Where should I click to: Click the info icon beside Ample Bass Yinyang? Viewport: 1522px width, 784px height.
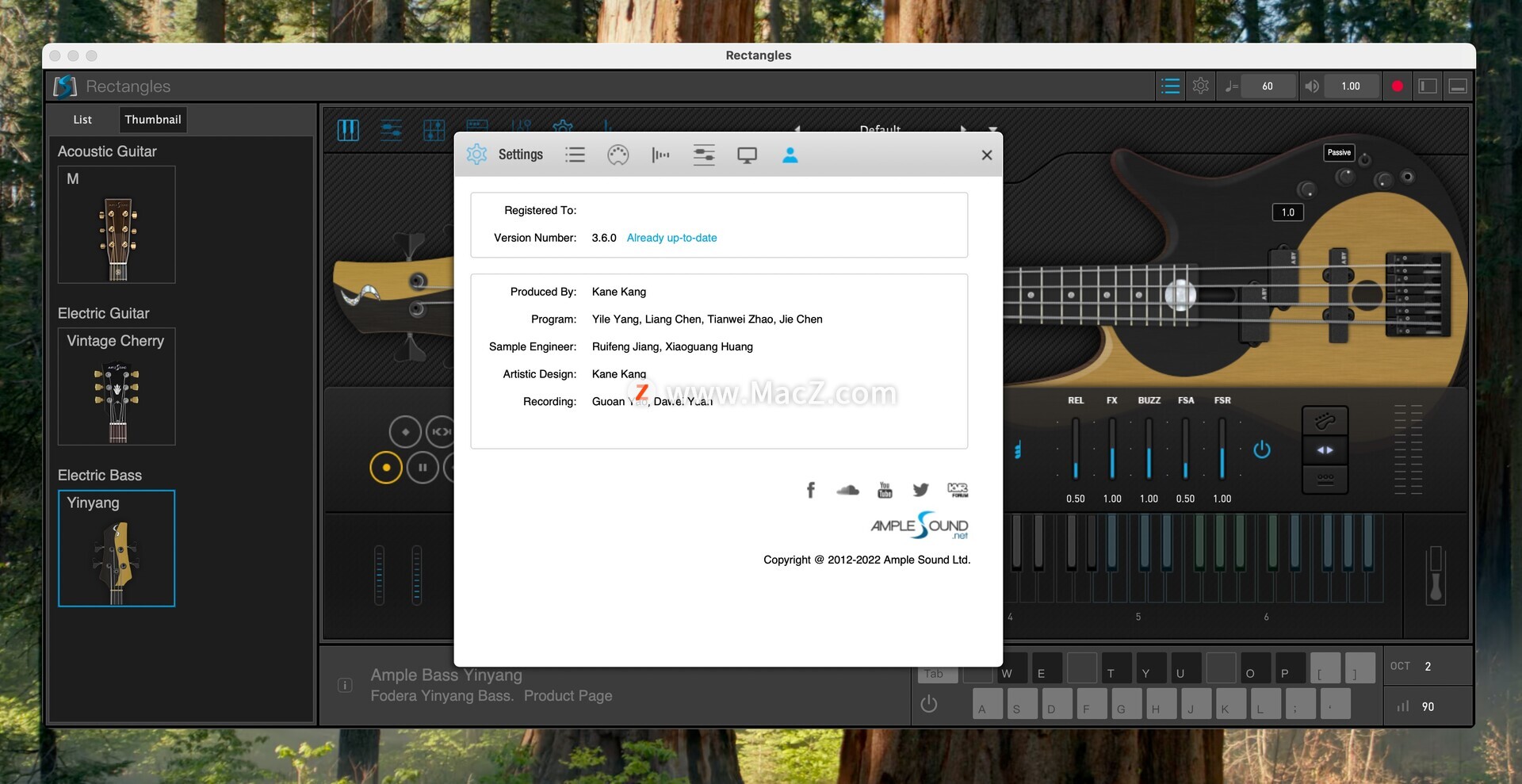[345, 686]
